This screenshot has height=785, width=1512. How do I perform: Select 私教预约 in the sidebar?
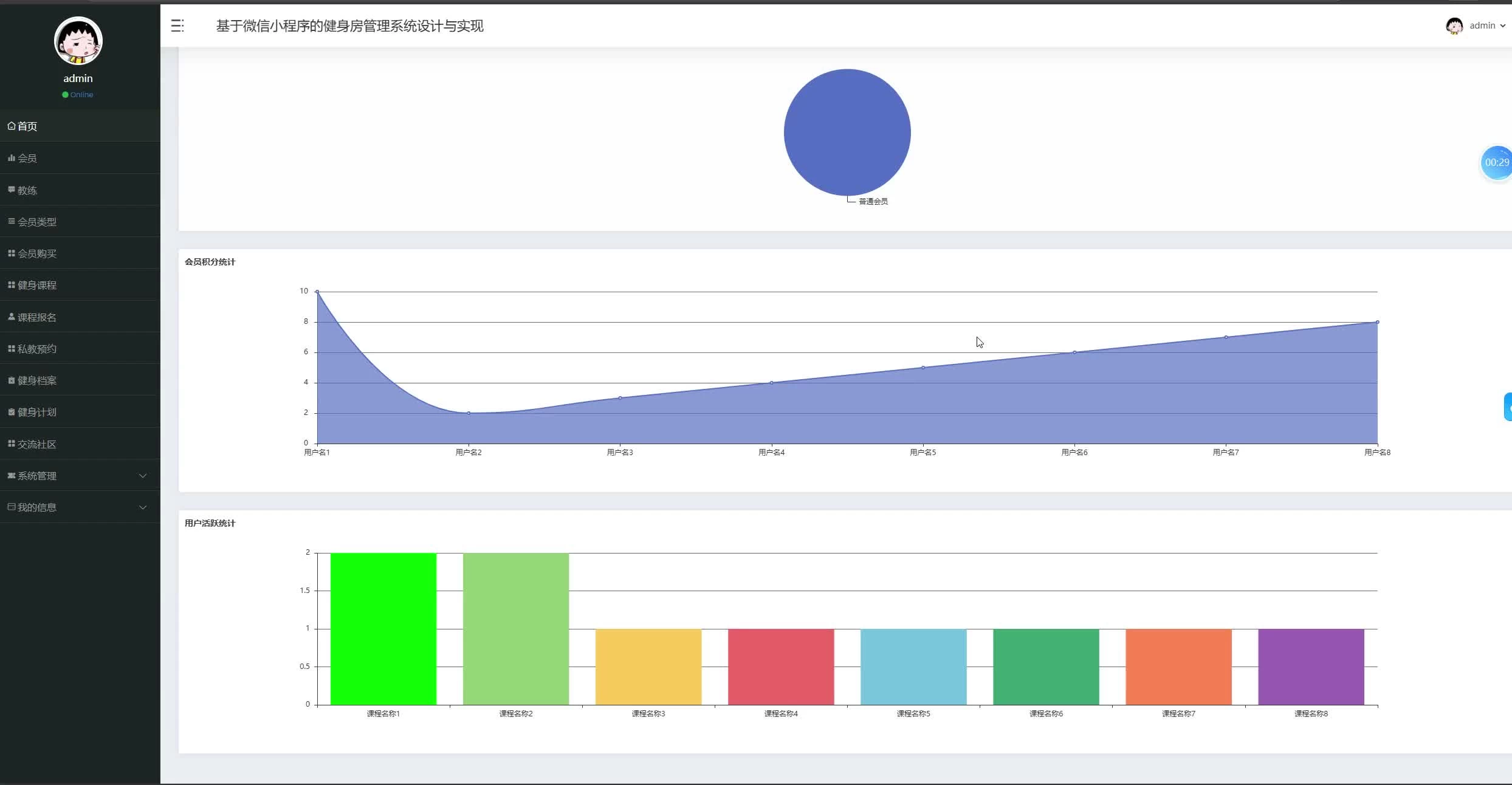(x=36, y=349)
